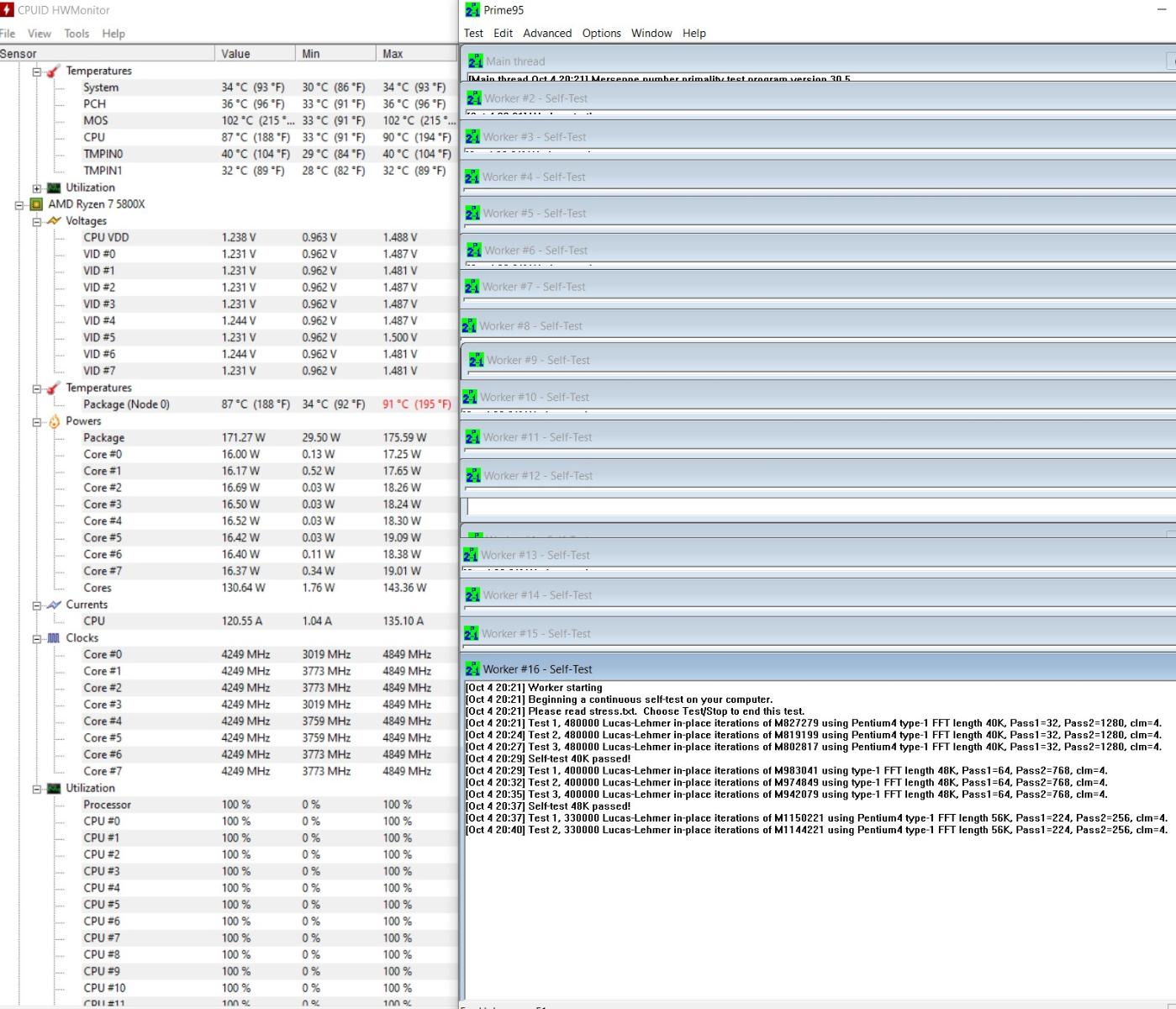
Task: Open the Test menu in Prime95
Action: (474, 34)
